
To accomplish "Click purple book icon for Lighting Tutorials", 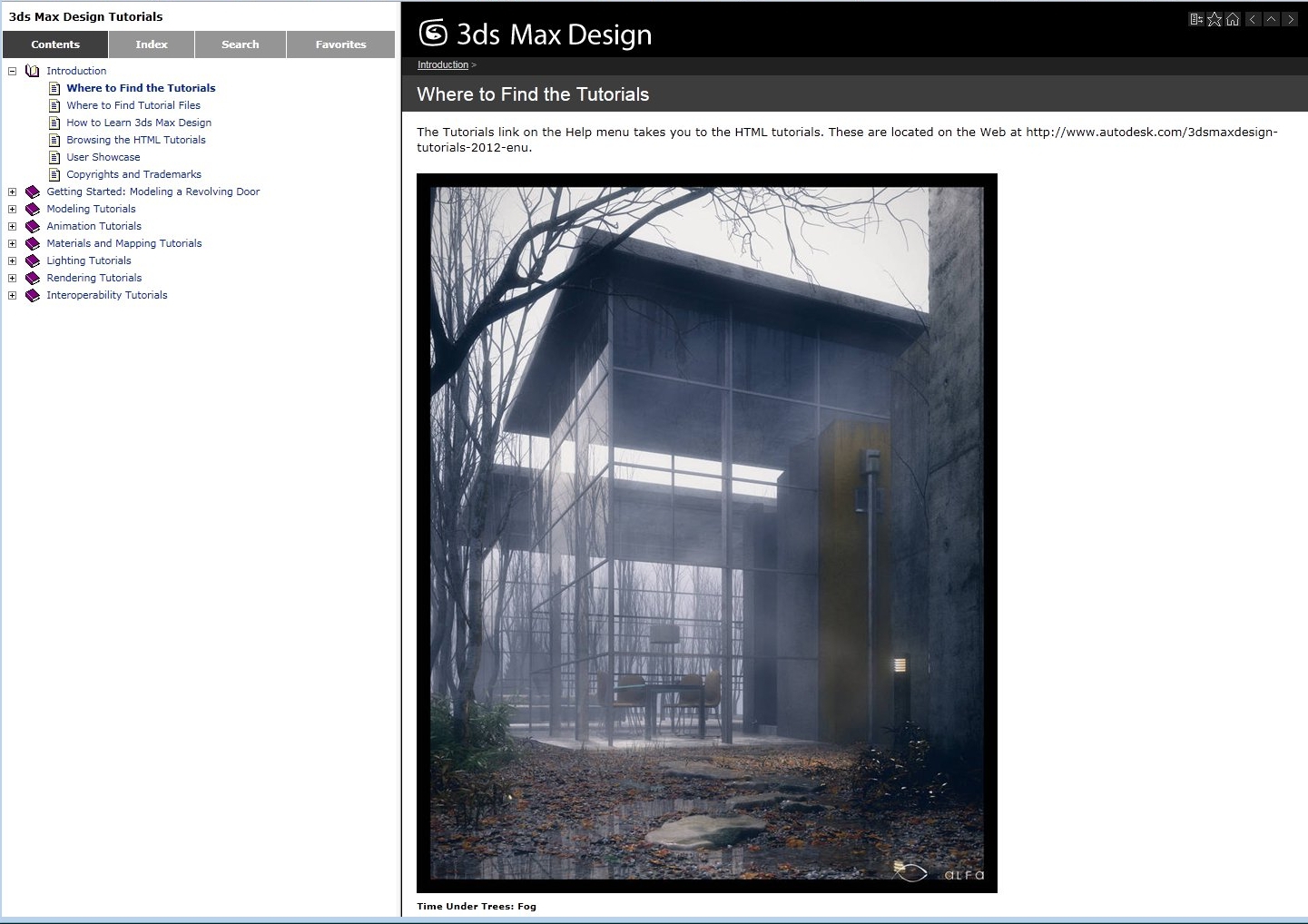I will click(33, 260).
